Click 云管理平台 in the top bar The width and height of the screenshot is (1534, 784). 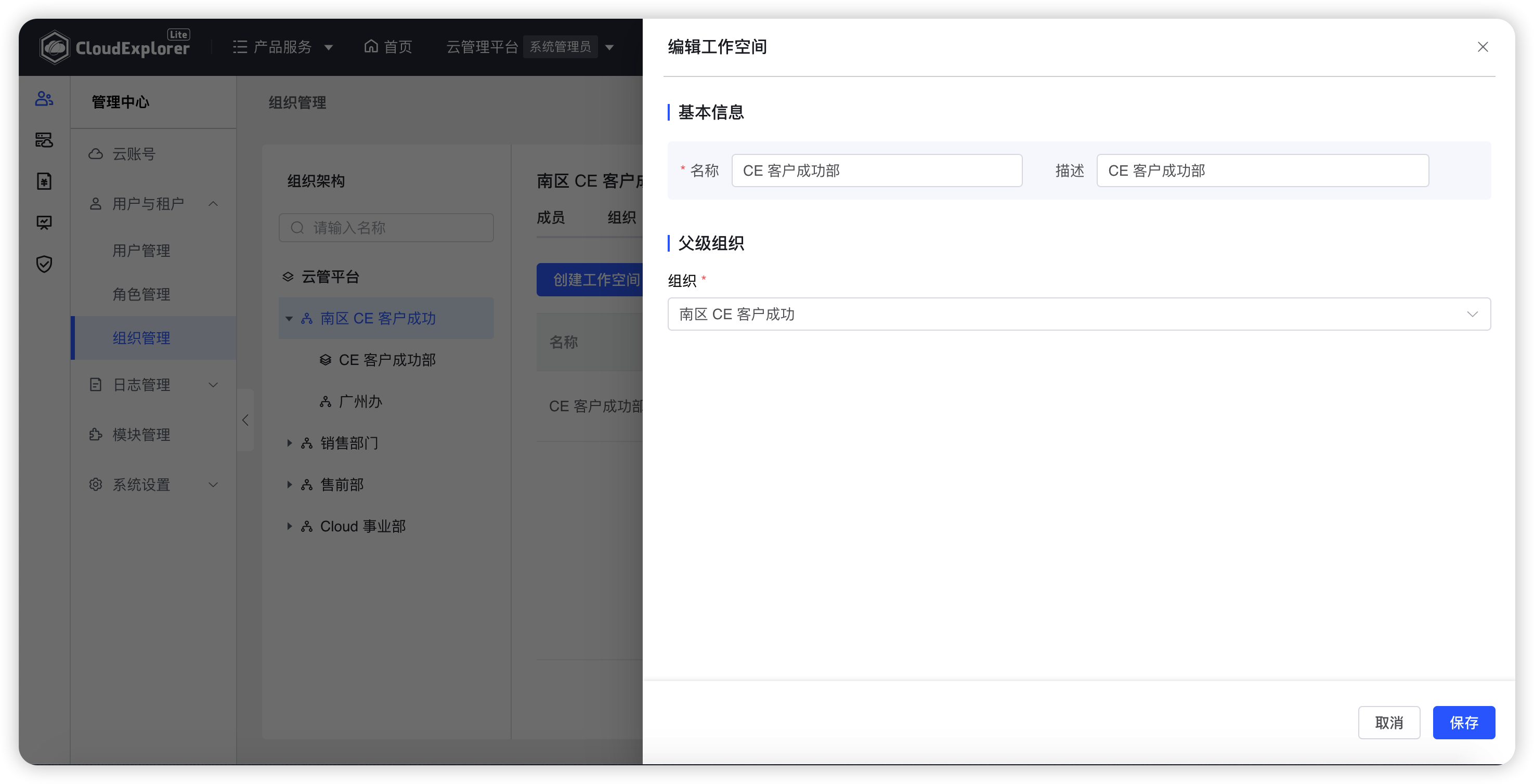[482, 46]
